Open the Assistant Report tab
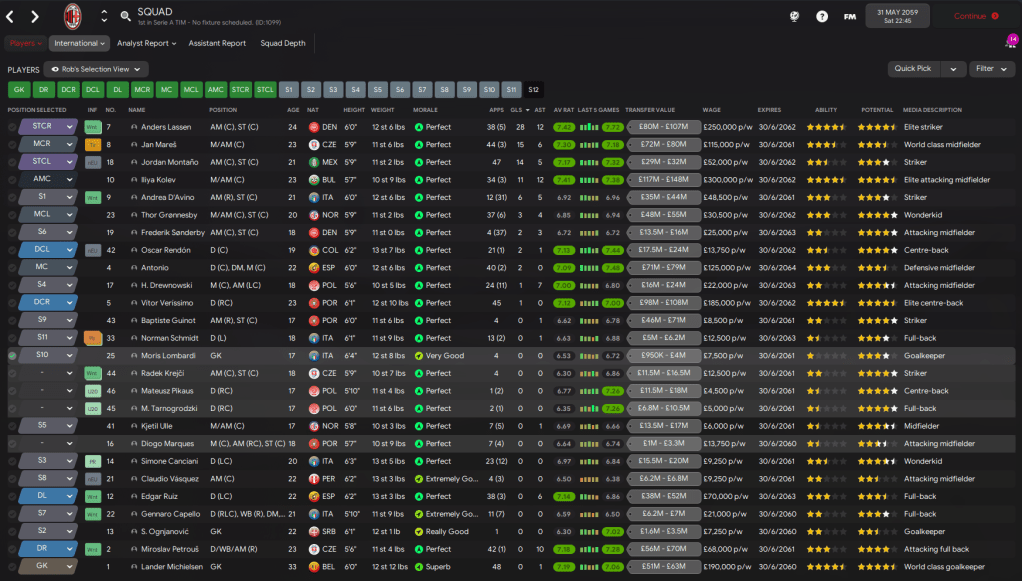This screenshot has width=1022, height=581. 217,43
